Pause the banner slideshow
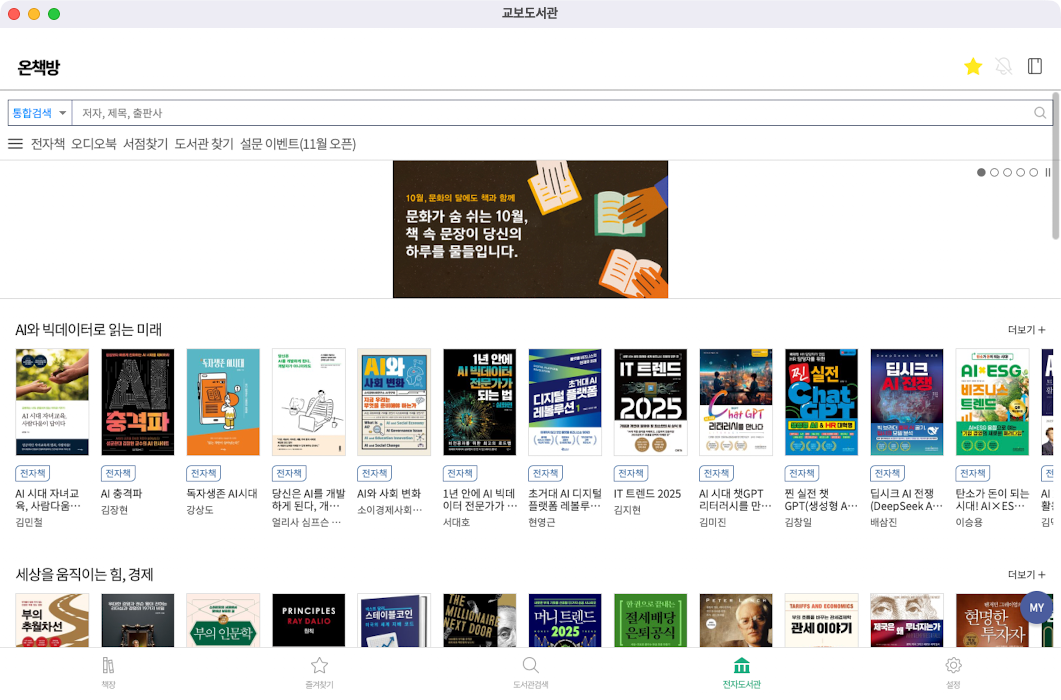 coord(1047,173)
